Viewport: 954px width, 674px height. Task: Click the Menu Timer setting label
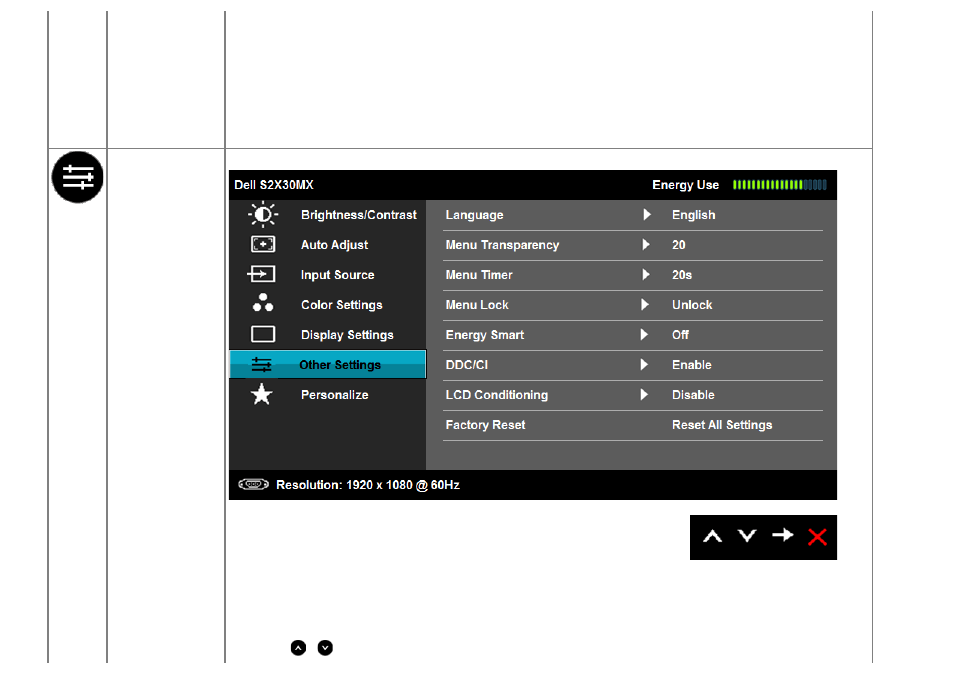479,275
